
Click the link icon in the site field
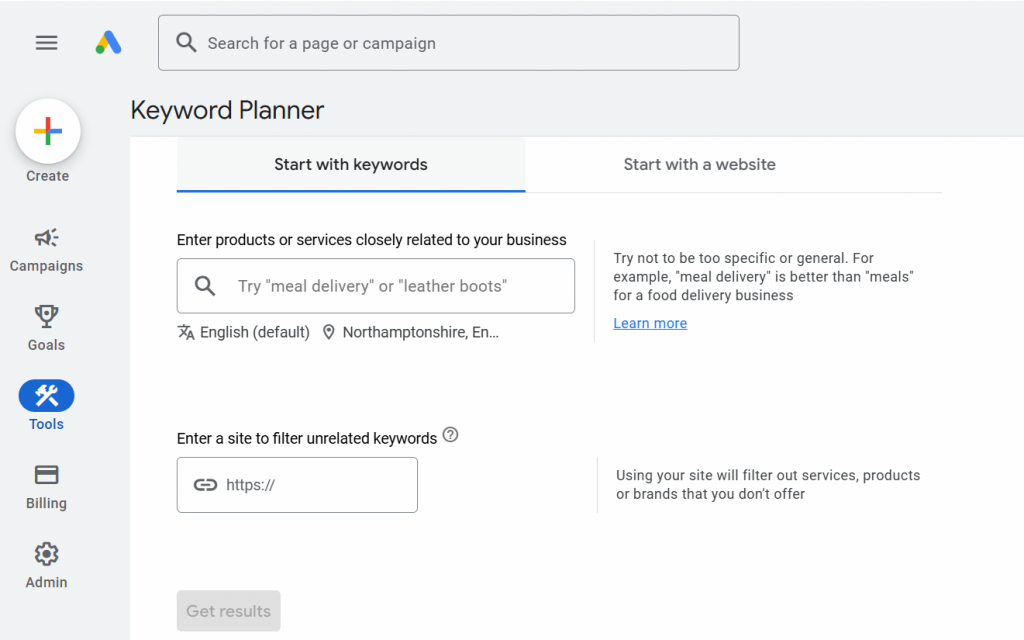(x=205, y=485)
